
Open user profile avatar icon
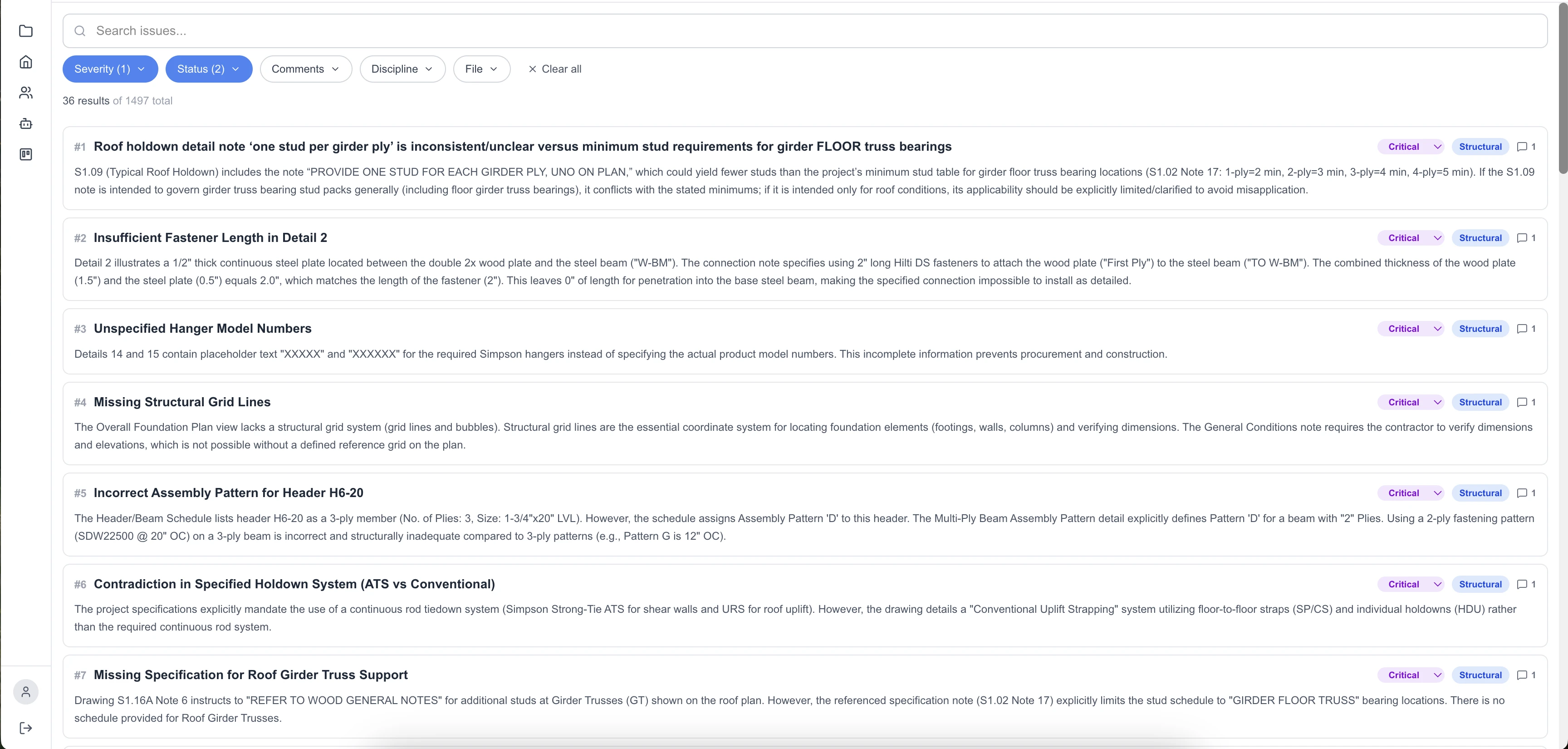pos(25,692)
